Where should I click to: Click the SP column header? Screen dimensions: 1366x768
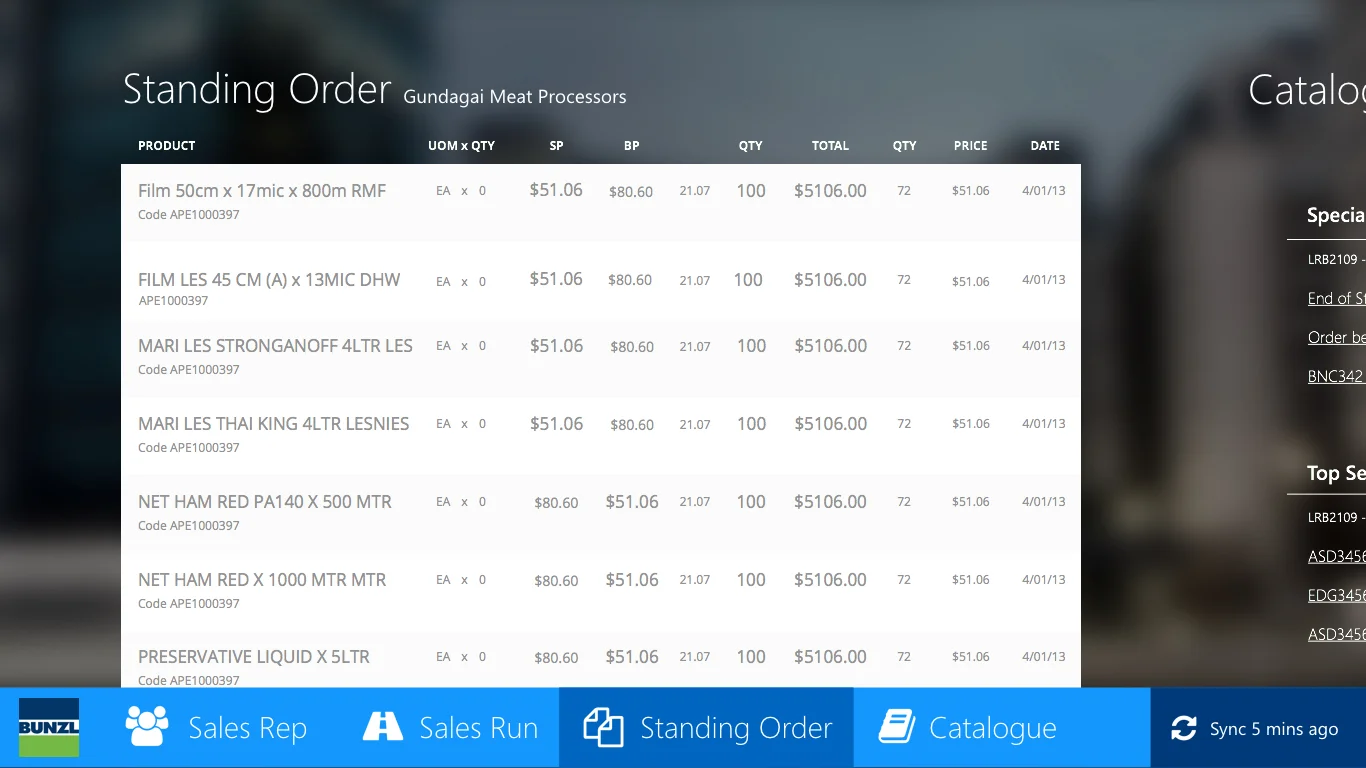556,146
